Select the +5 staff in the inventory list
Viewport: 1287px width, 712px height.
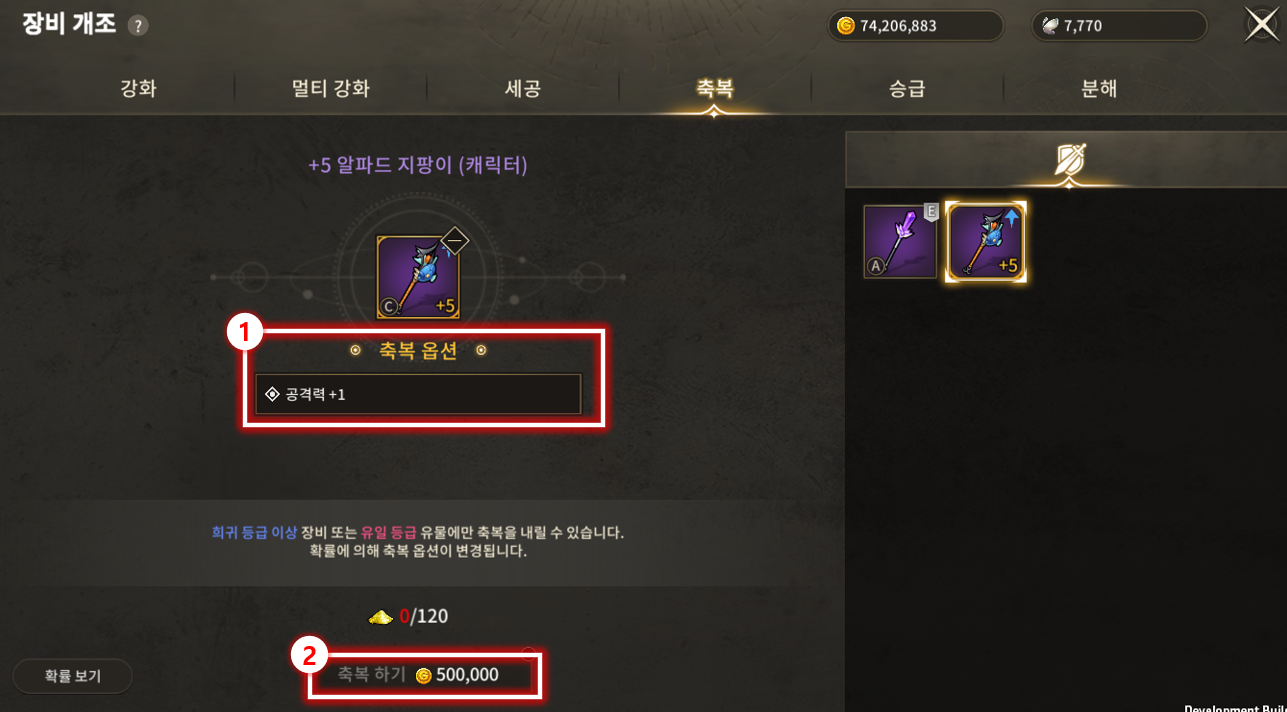tap(986, 242)
